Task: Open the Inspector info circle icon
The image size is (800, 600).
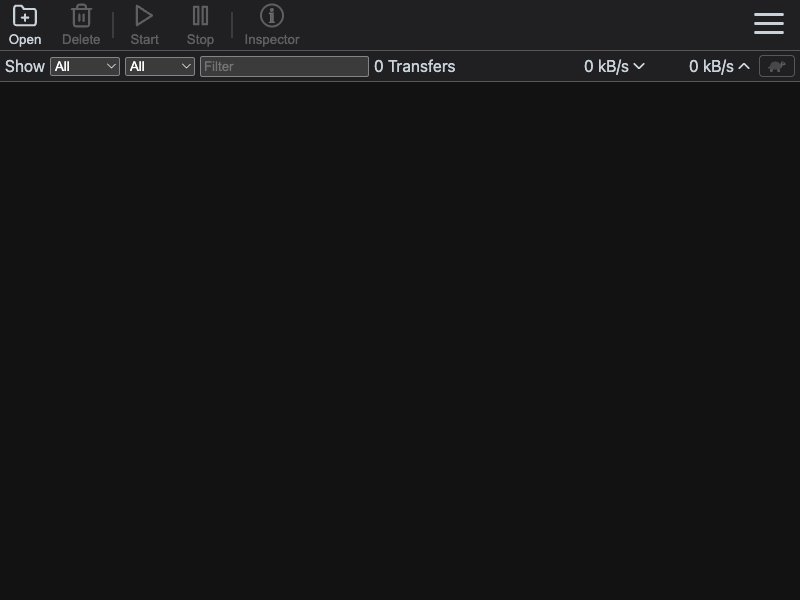Action: point(271,16)
